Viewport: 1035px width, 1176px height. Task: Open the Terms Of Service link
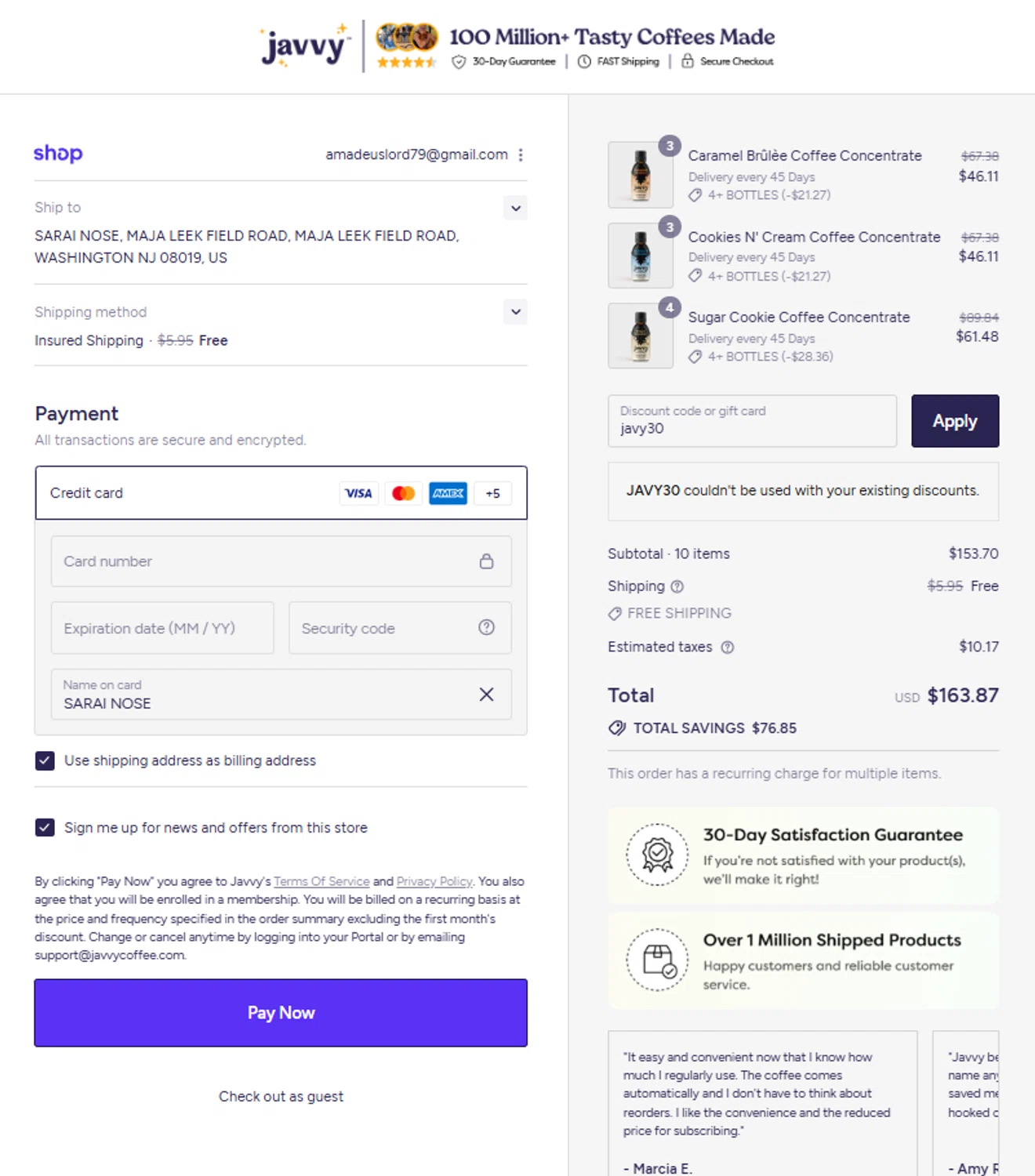tap(321, 881)
